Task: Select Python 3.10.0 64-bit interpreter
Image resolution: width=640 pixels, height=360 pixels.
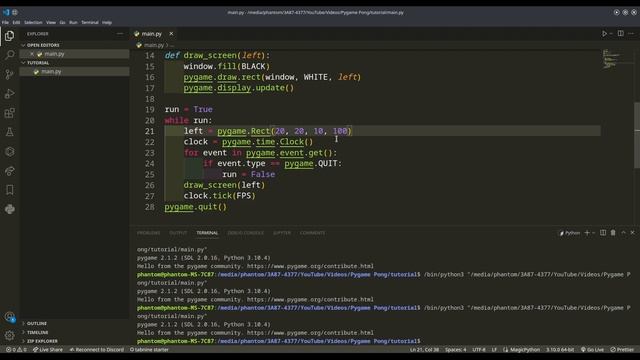Action: click(x=560, y=349)
